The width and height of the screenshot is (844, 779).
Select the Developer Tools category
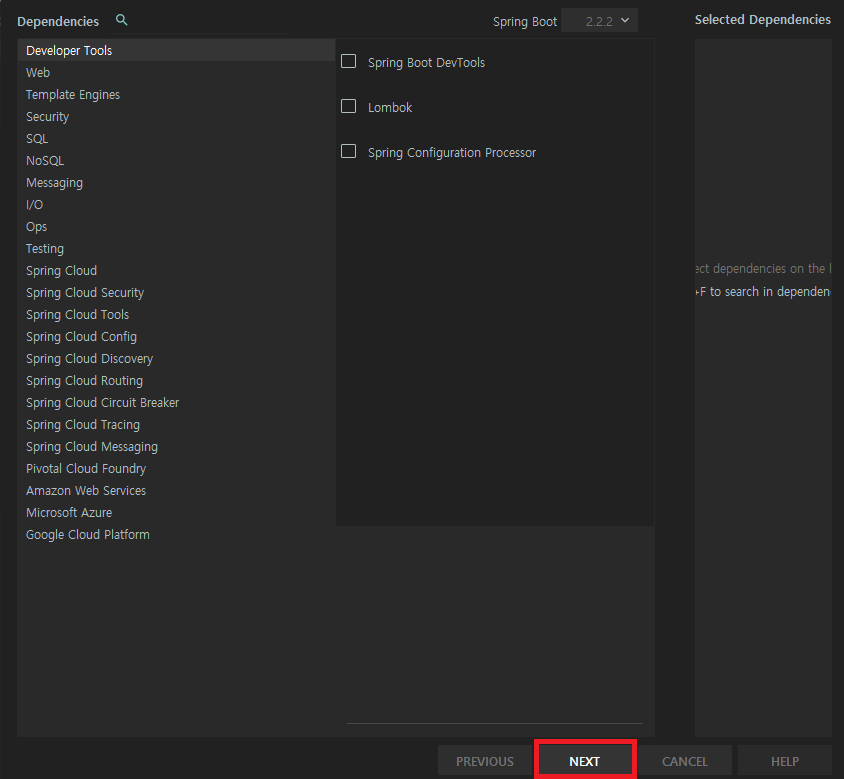click(177, 50)
